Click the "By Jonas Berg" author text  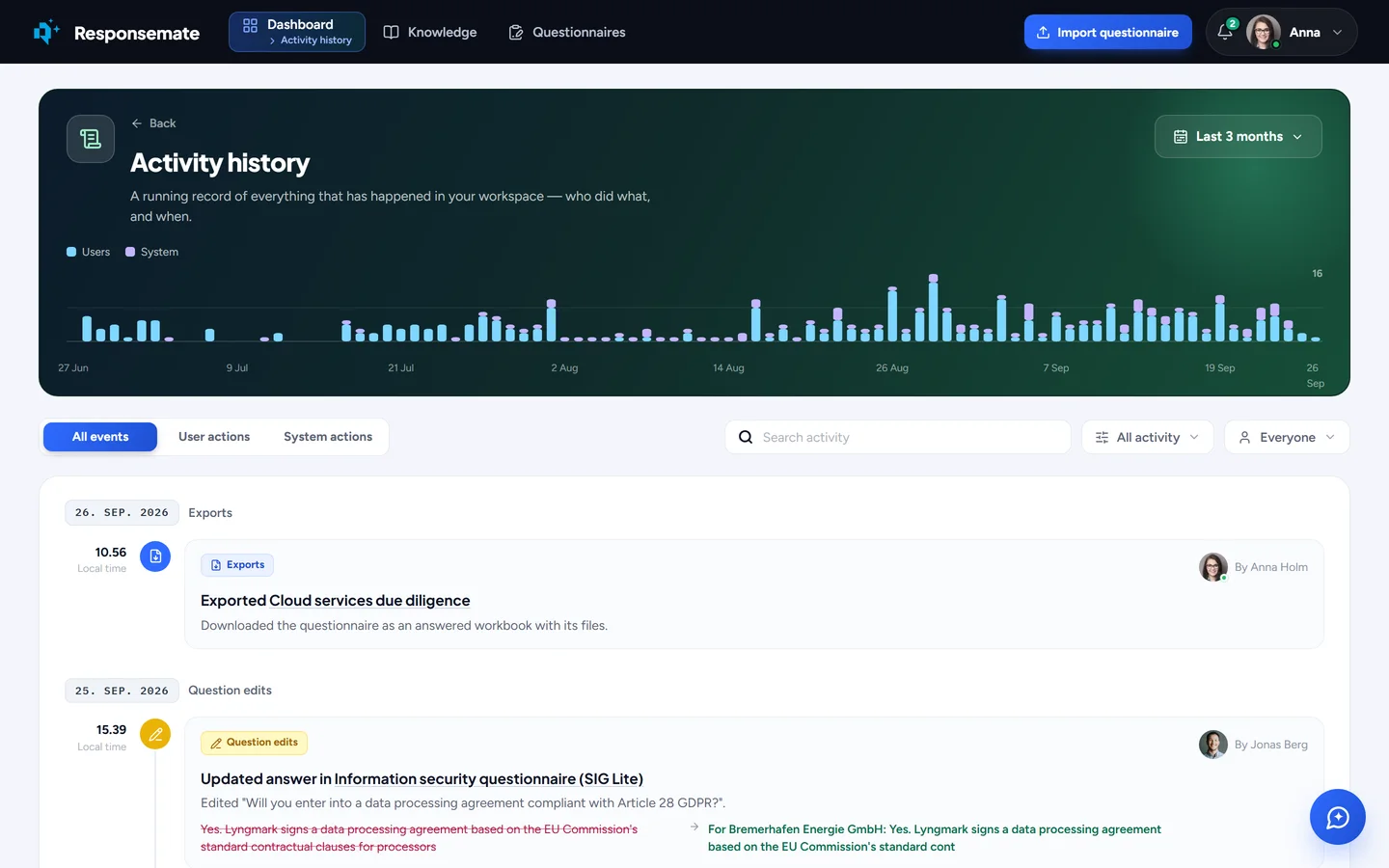(1271, 745)
